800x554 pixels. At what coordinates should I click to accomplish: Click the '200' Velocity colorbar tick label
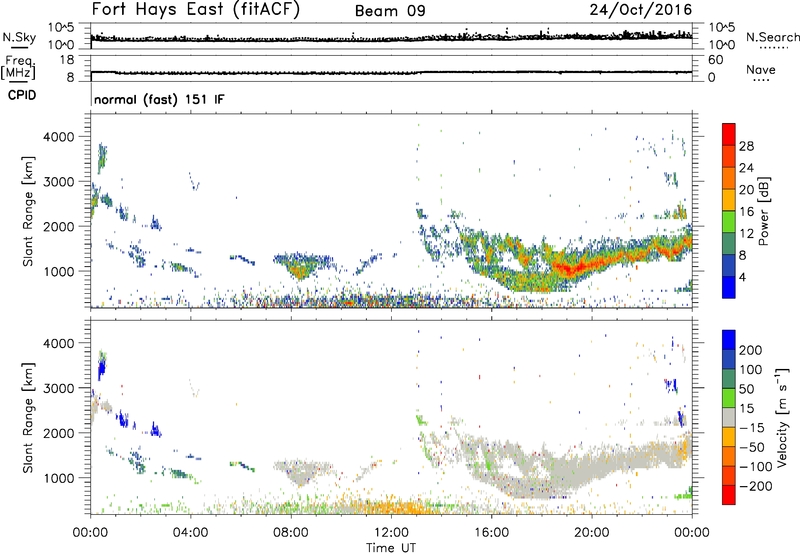(751, 350)
